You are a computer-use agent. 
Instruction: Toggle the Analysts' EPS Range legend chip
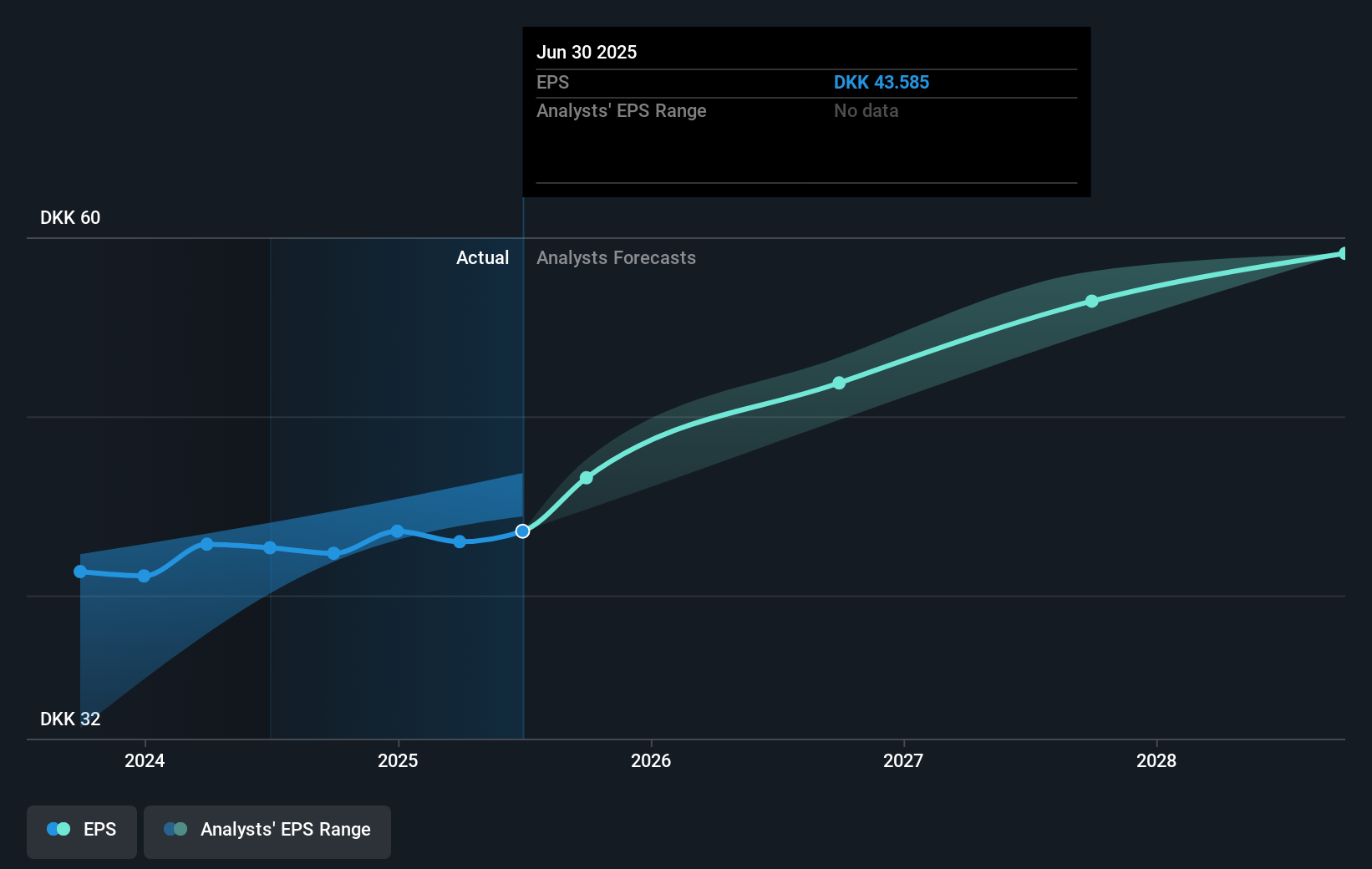(267, 831)
